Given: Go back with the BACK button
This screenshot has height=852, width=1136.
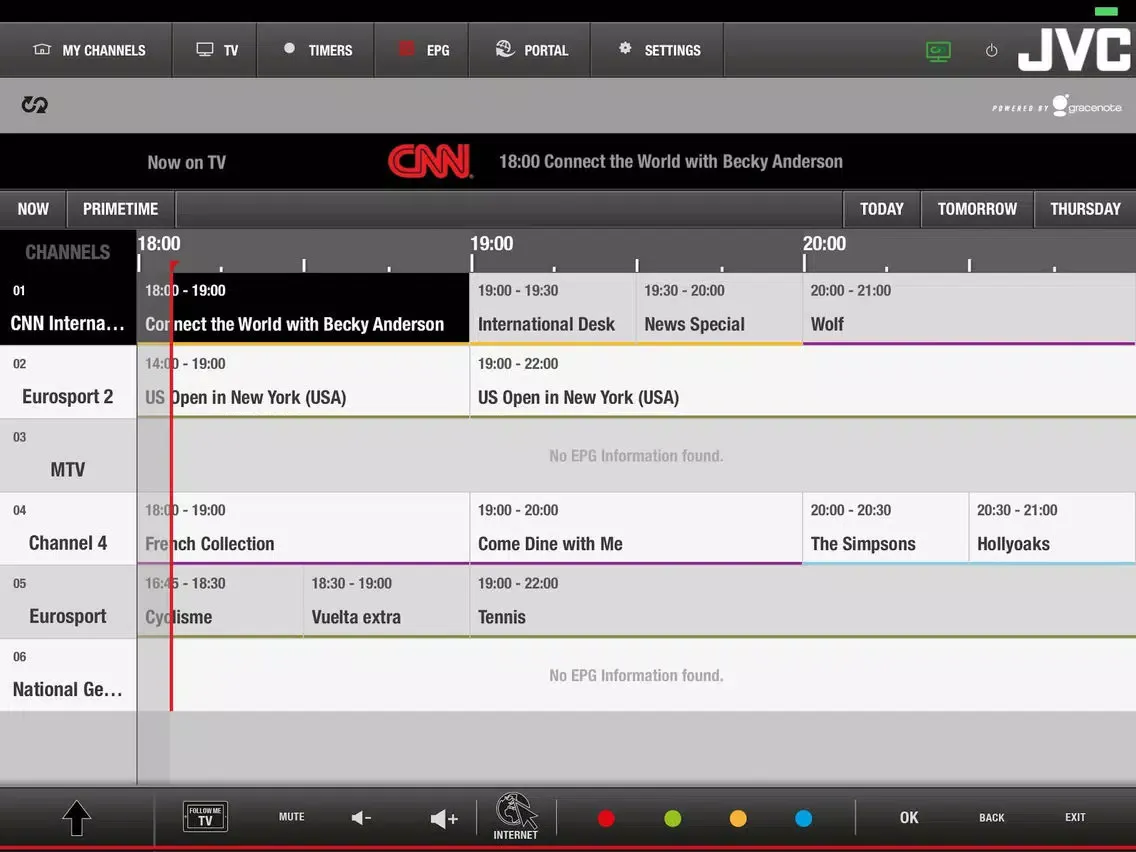Looking at the screenshot, I should 992,817.
